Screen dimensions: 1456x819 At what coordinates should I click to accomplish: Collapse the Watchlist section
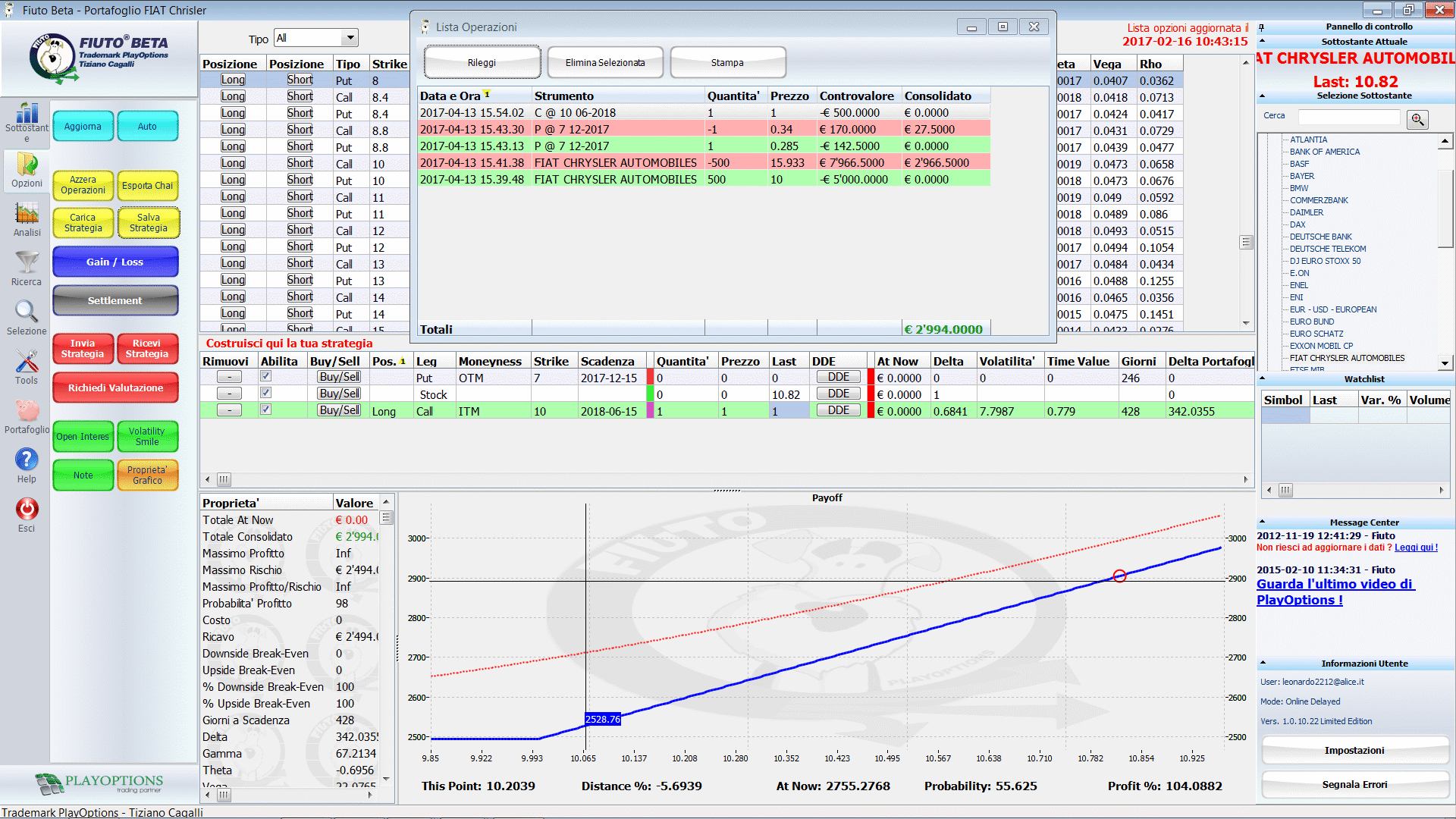pos(1262,378)
